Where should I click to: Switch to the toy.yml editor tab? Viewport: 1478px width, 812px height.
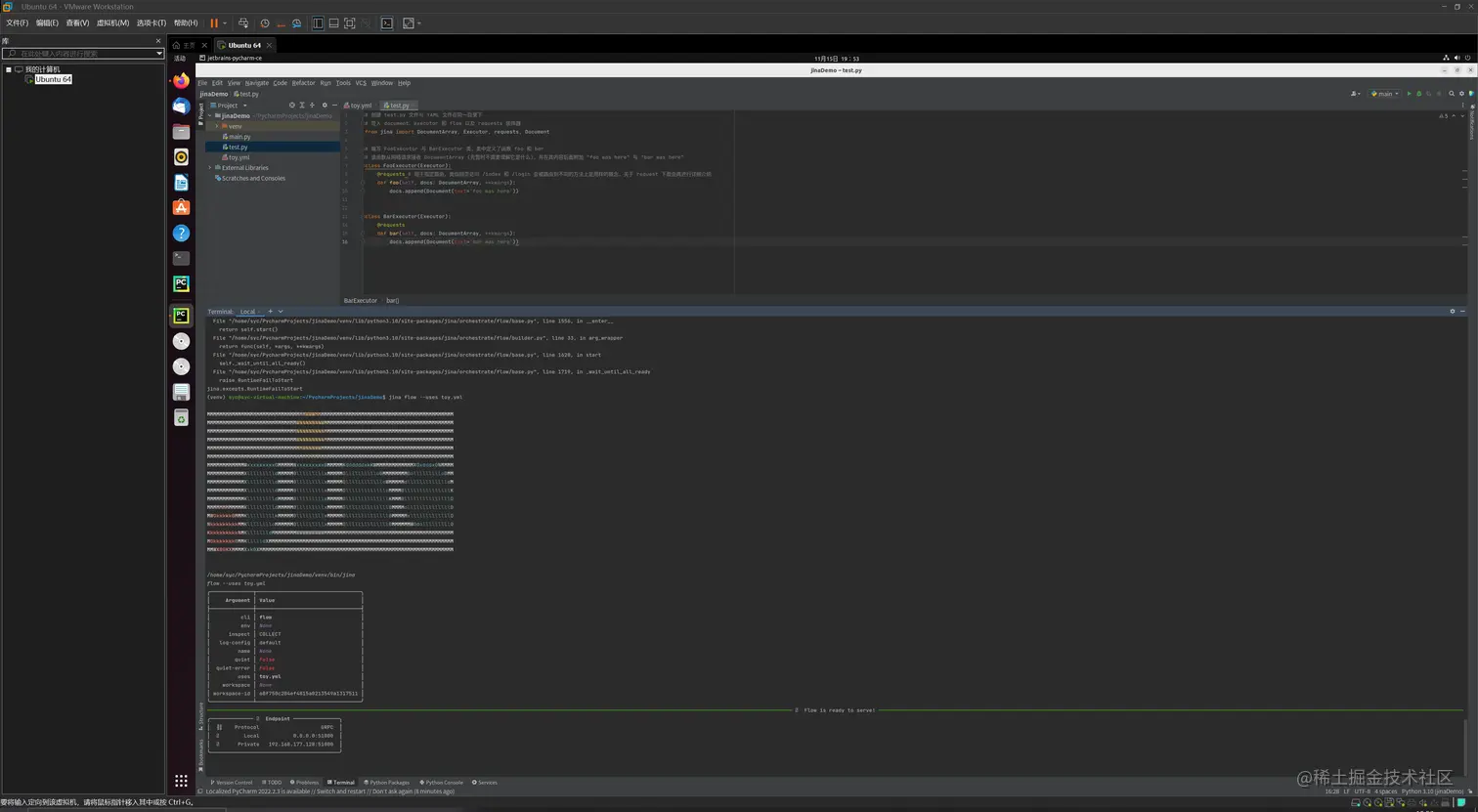tap(361, 106)
